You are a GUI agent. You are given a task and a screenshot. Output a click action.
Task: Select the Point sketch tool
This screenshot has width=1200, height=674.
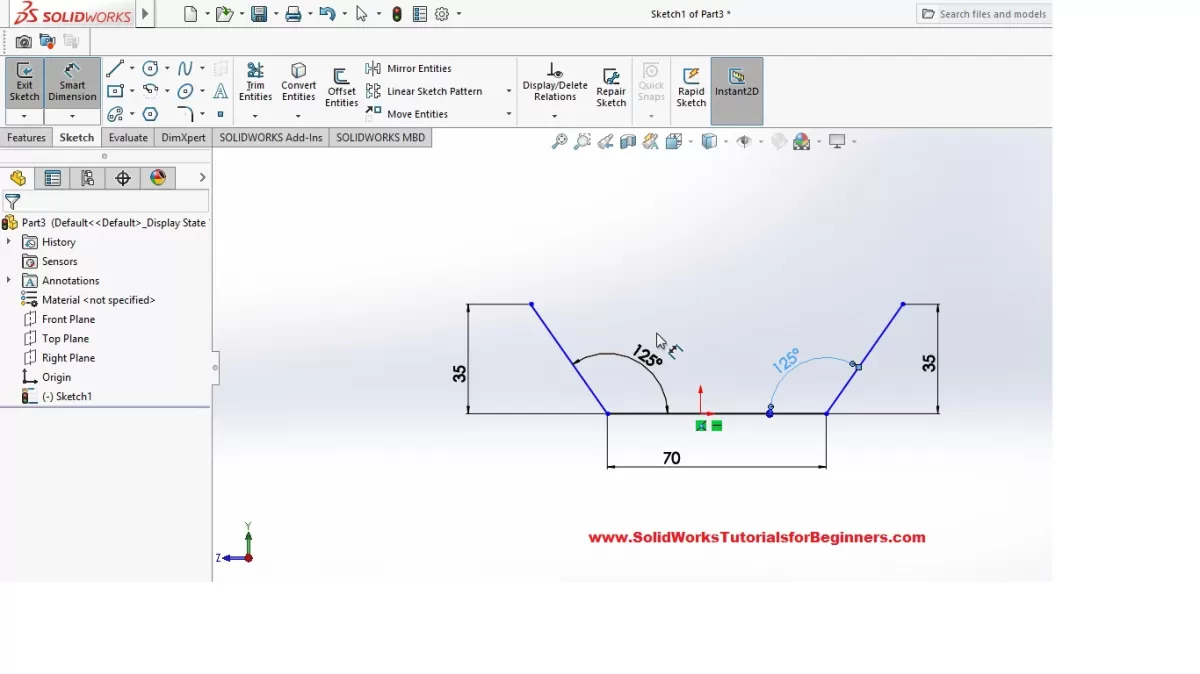[x=221, y=114]
